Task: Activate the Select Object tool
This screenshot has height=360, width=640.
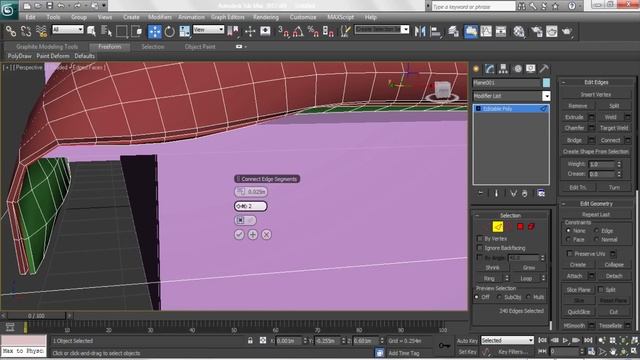Action: click(91, 31)
